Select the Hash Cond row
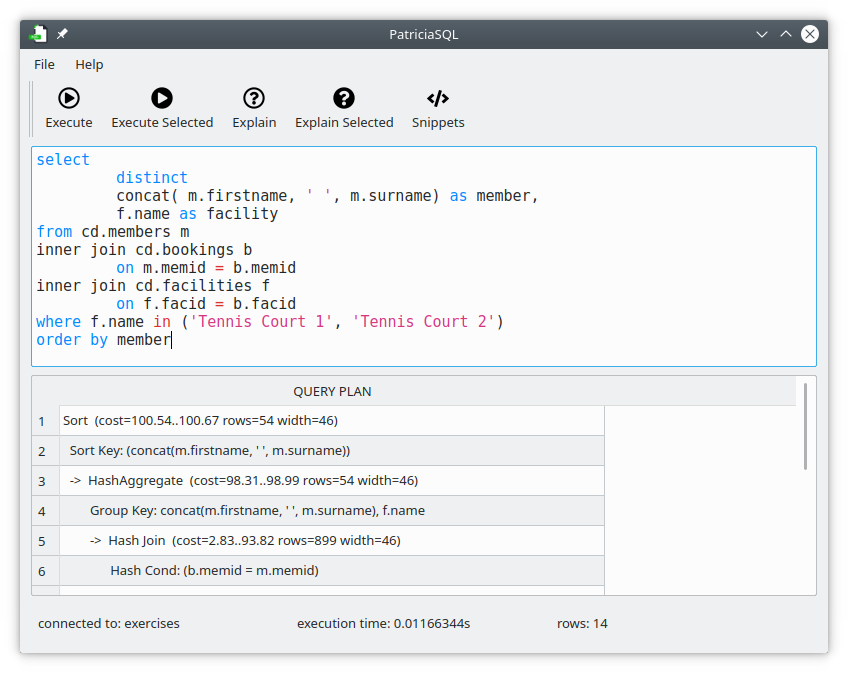The height and width of the screenshot is (673, 848). [300, 571]
